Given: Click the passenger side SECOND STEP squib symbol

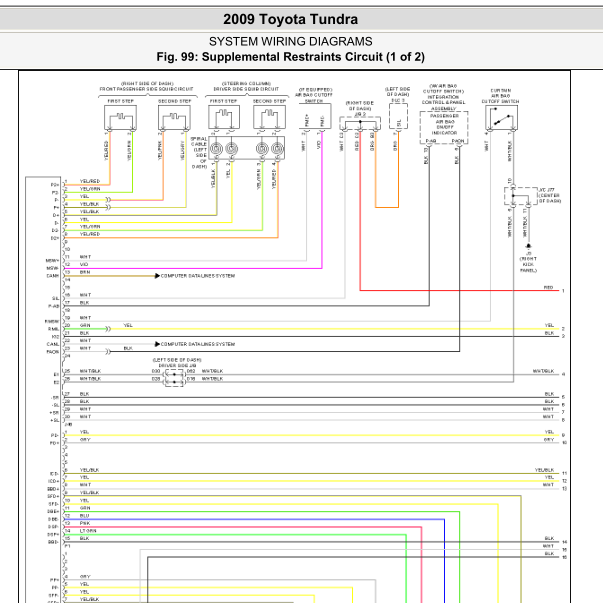Looking at the screenshot, I should point(174,118).
